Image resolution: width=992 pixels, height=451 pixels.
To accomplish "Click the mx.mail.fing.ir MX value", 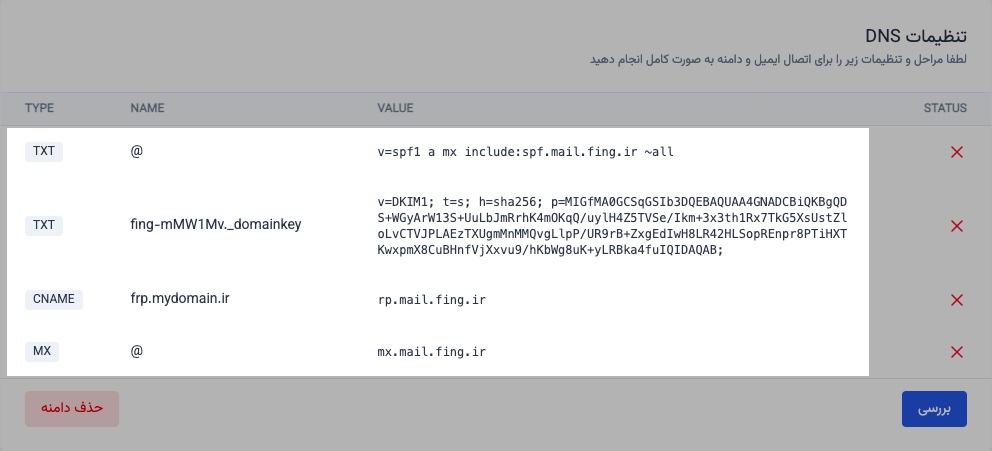I will coord(431,353).
